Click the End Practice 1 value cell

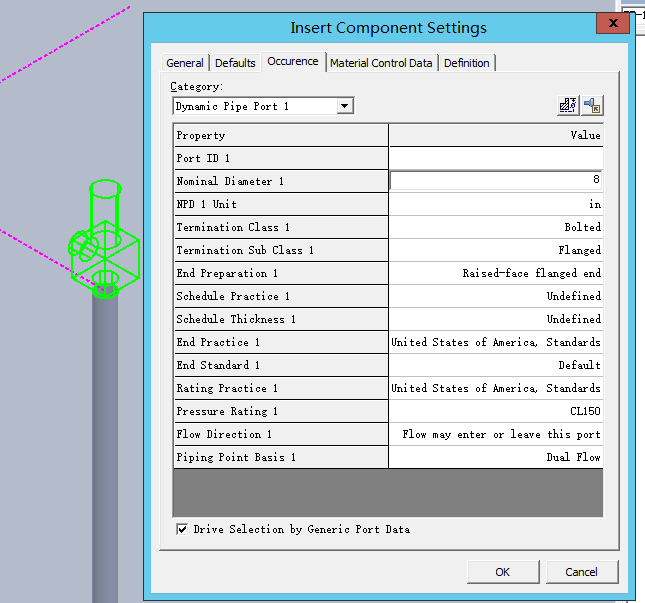tap(496, 342)
